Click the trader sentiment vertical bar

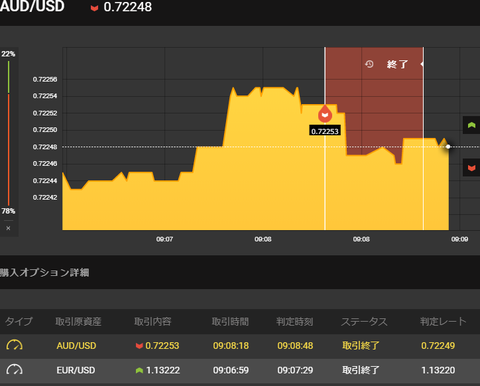coord(9,133)
